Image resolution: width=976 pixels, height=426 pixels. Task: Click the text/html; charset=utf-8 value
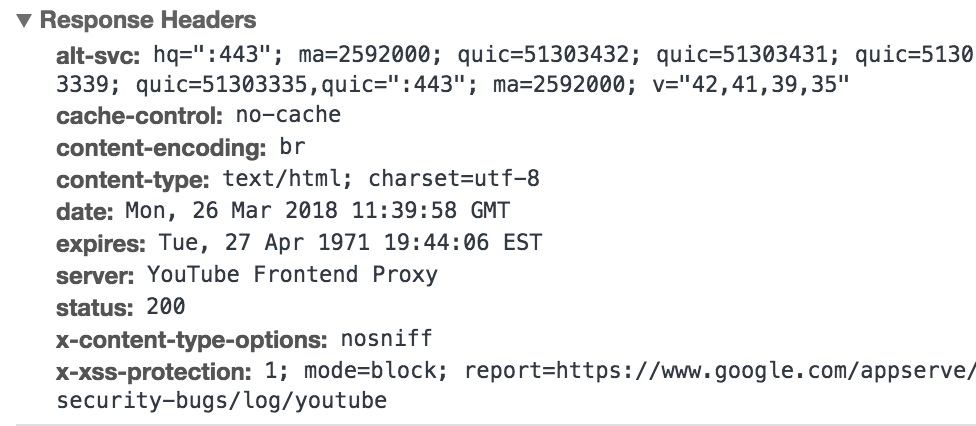pyautogui.click(x=381, y=179)
